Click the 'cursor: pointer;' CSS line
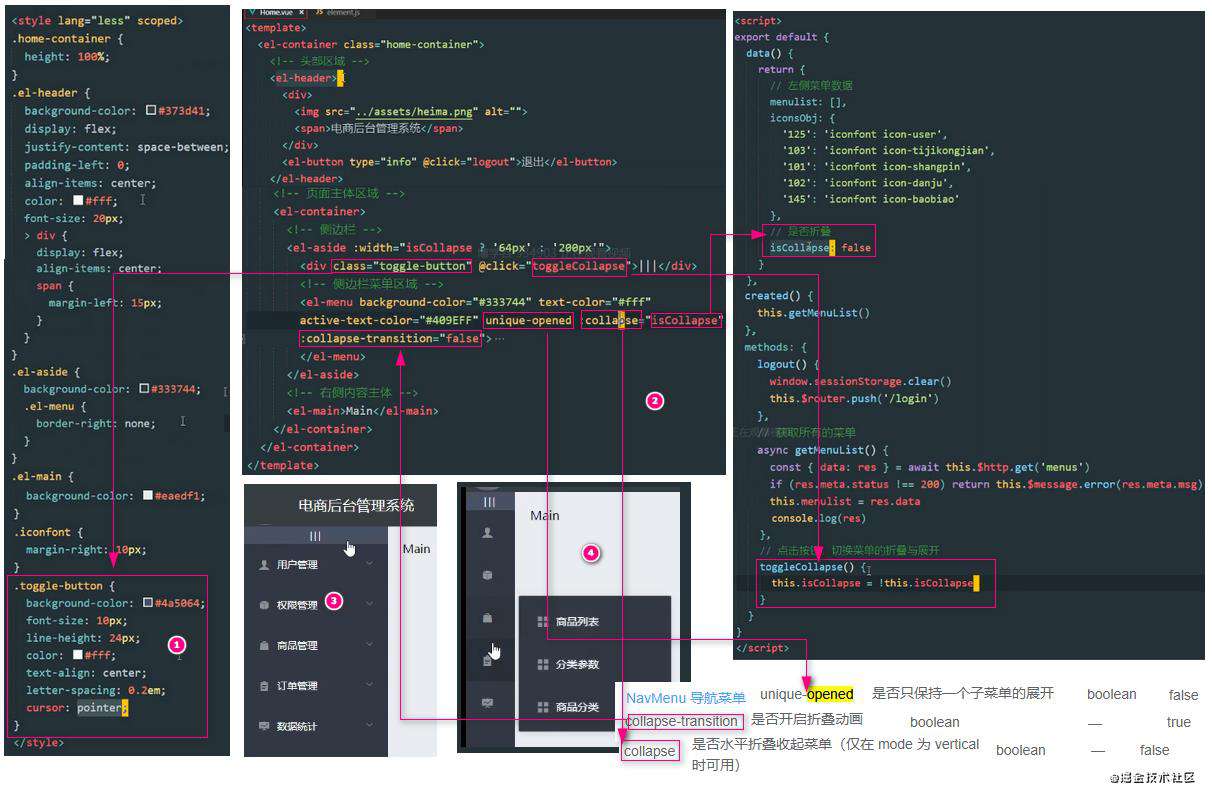 [x=78, y=707]
